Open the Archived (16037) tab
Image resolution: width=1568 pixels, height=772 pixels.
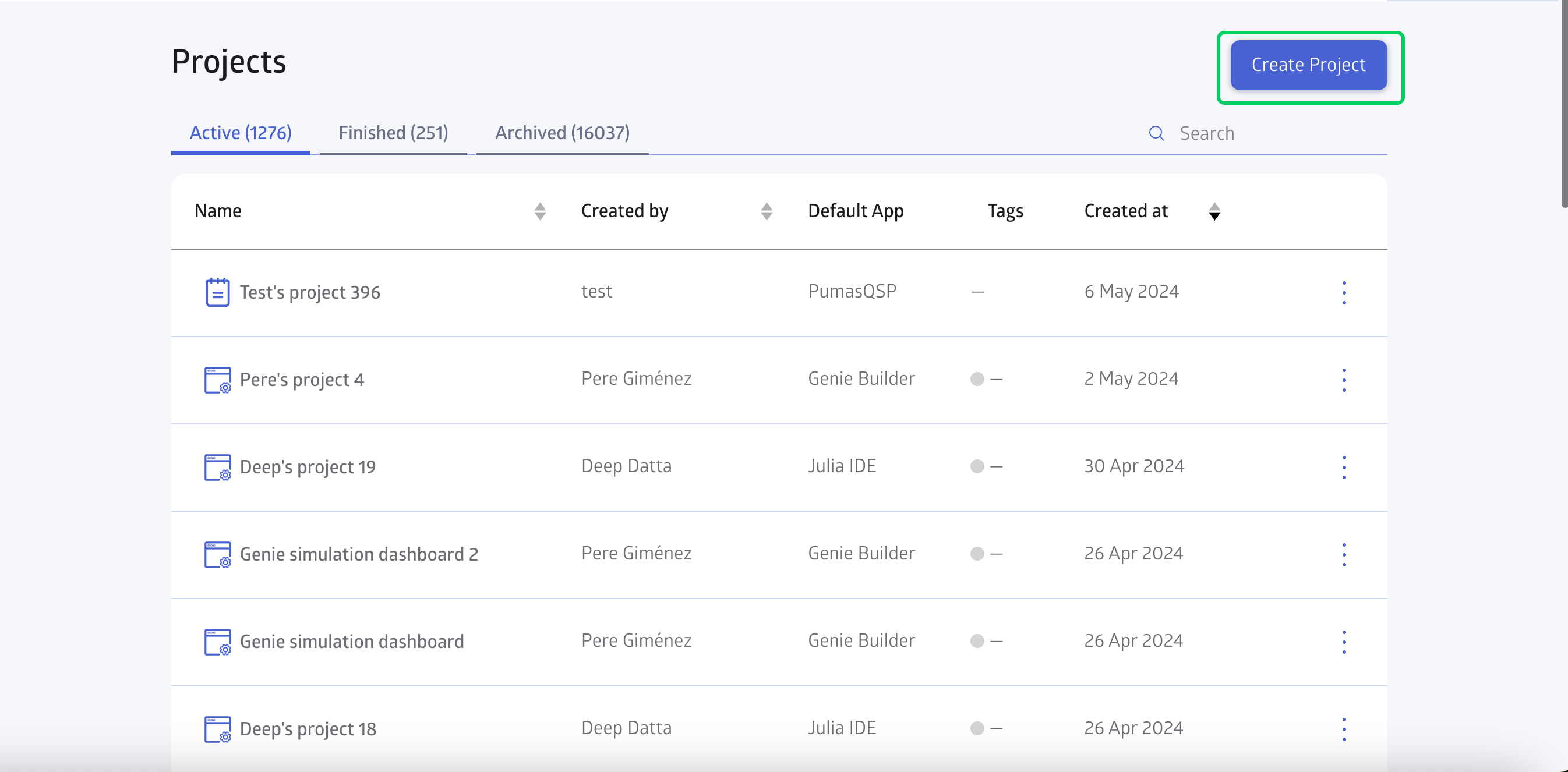click(563, 133)
